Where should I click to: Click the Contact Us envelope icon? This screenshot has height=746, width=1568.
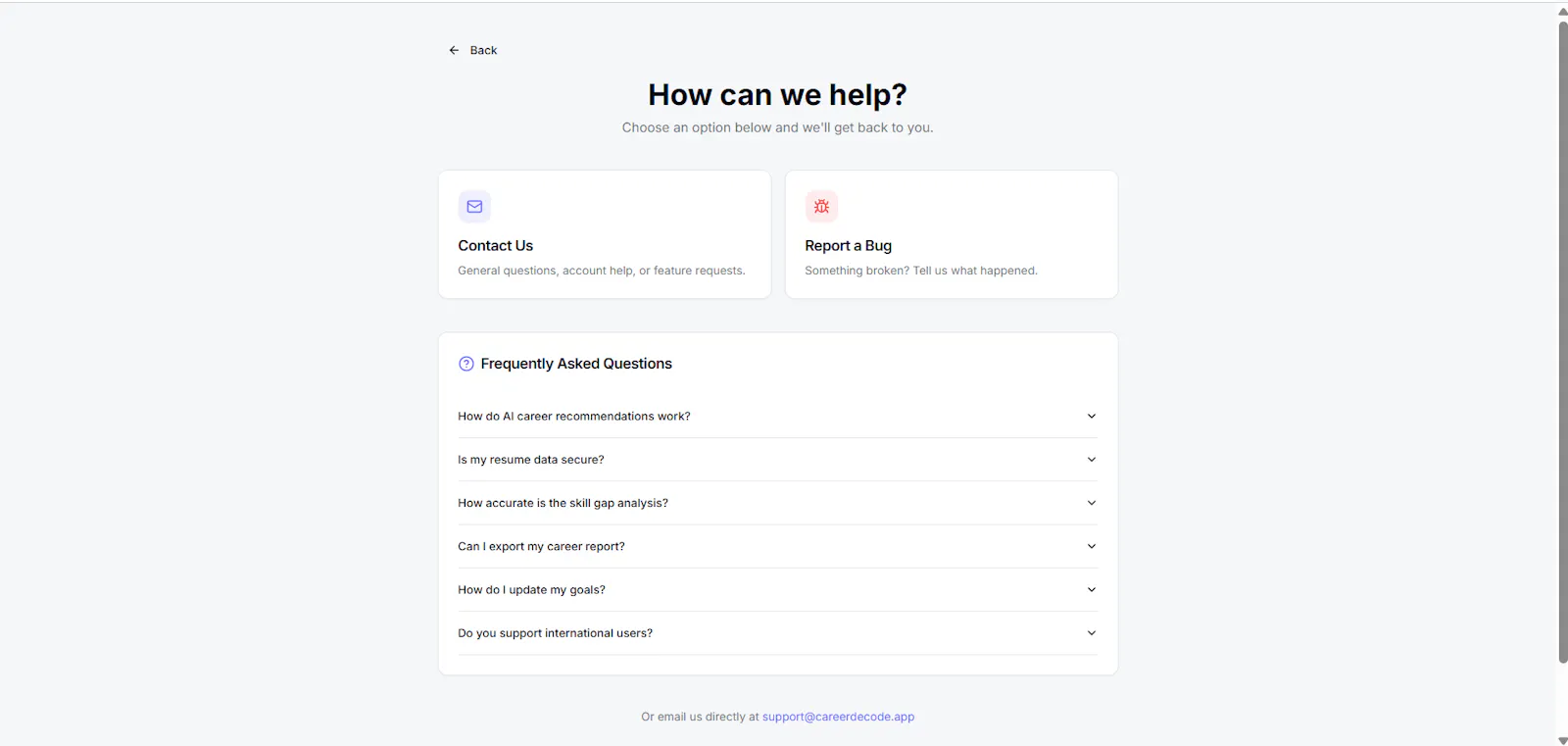[474, 207]
